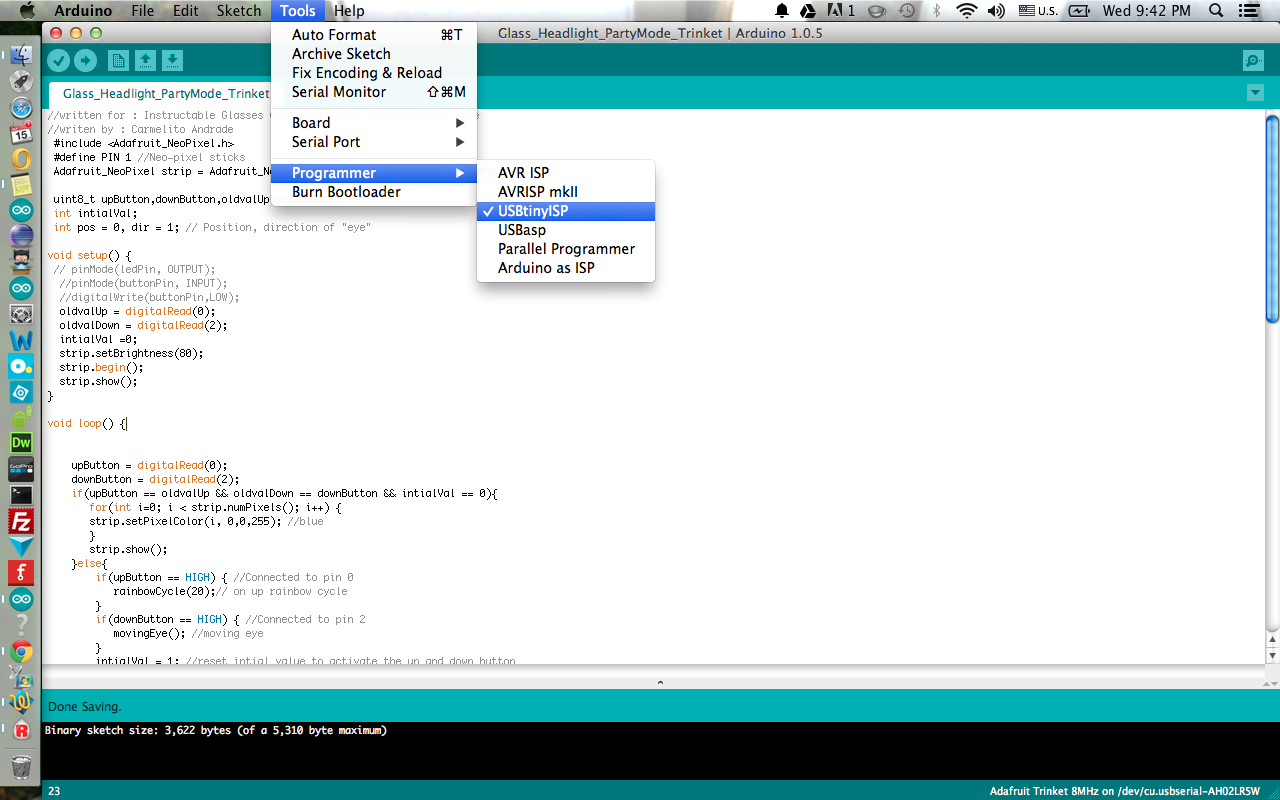Viewport: 1280px width, 800px height.
Task: Open the Arduino application menu
Action: pyautogui.click(x=83, y=11)
